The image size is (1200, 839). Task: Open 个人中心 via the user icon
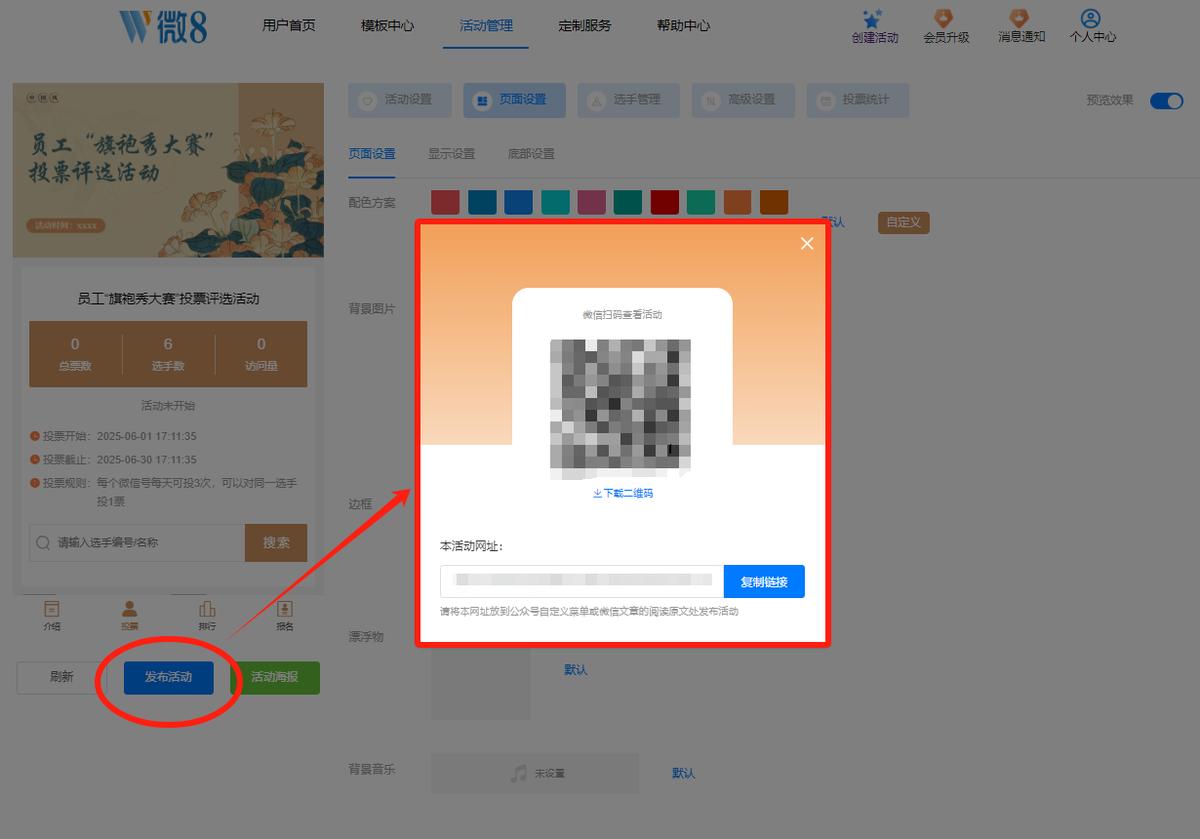(x=1091, y=18)
